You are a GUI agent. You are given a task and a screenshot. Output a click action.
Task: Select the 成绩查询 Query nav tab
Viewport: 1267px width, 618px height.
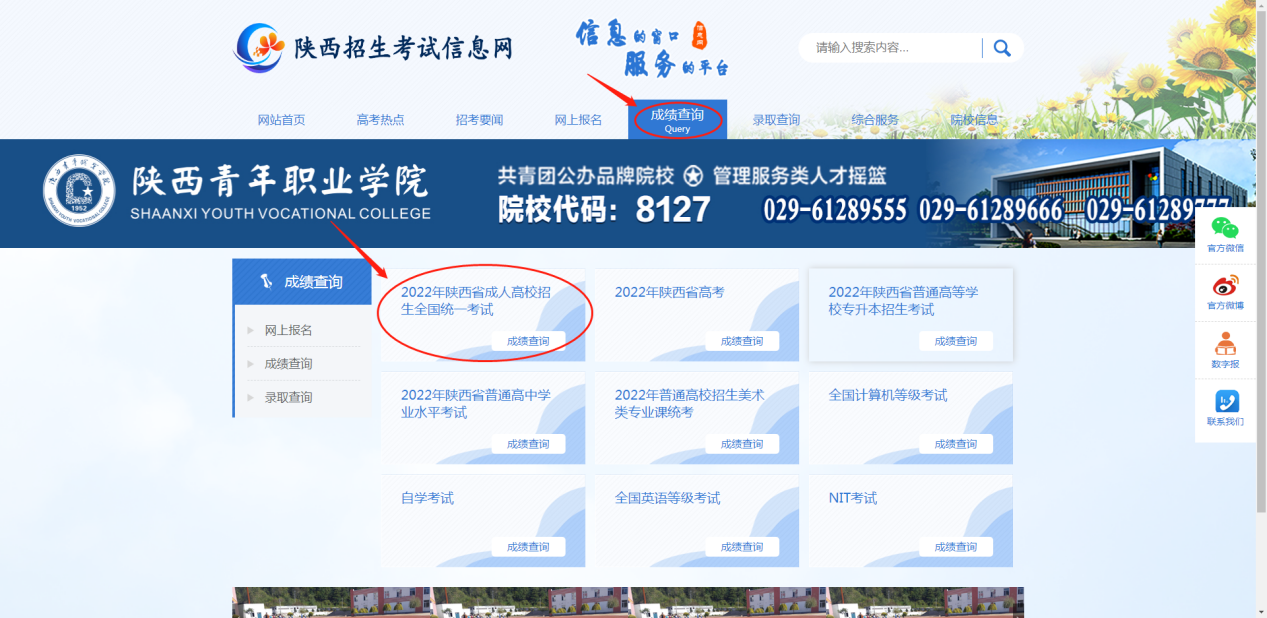point(677,119)
